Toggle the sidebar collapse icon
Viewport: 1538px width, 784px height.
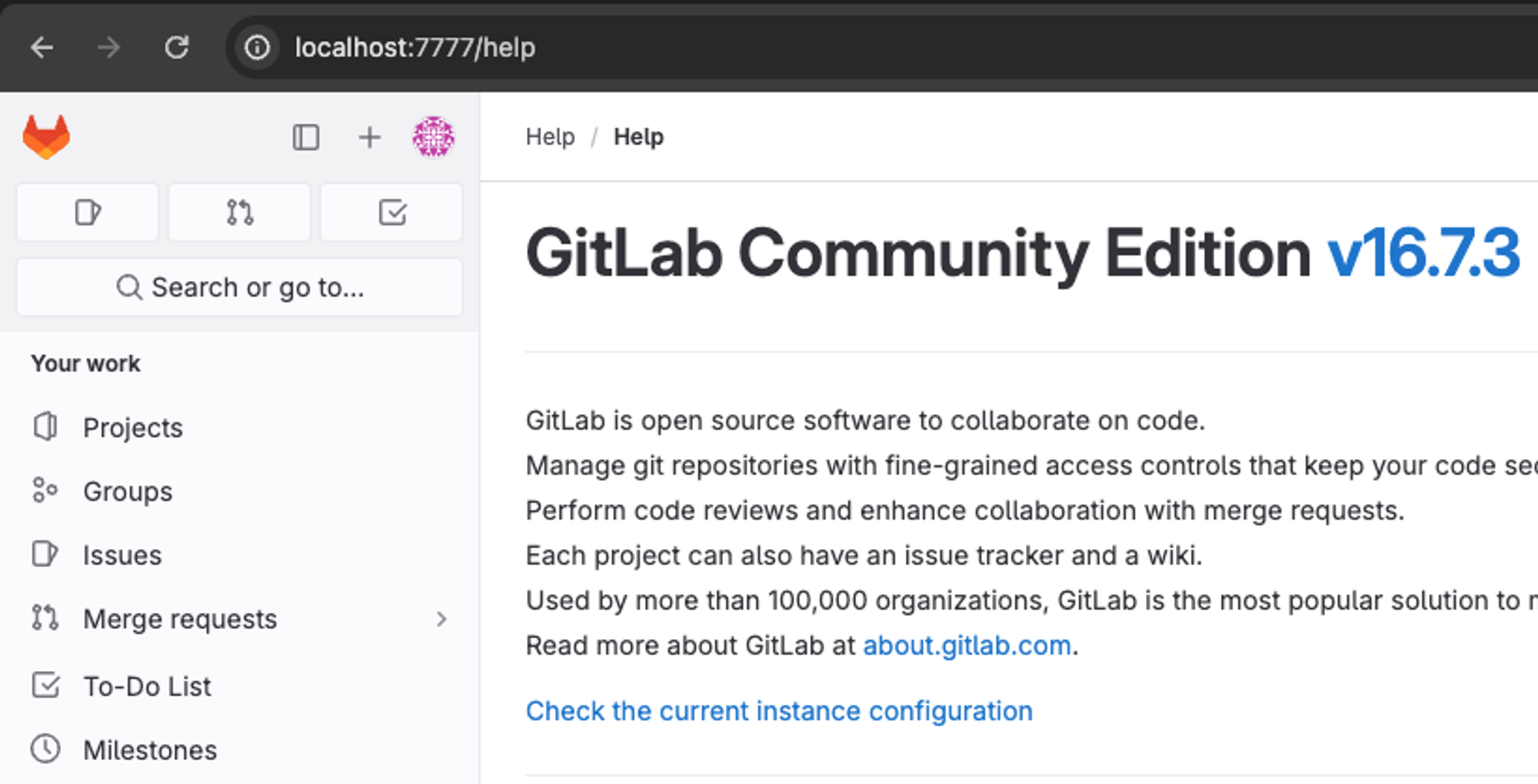tap(306, 137)
